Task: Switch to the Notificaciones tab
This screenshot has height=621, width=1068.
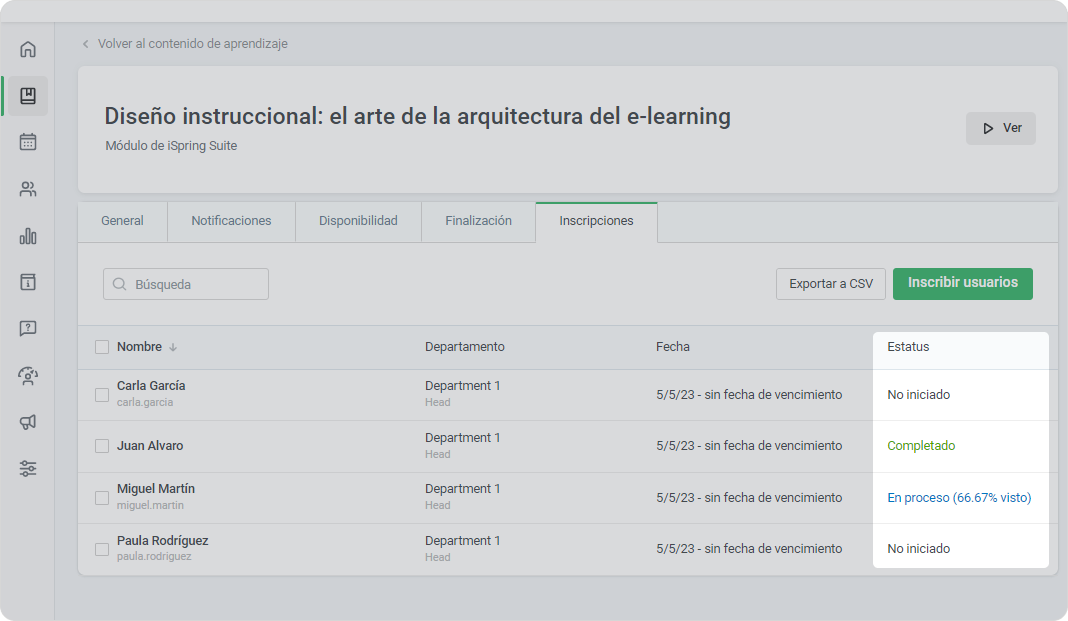Action: [232, 221]
